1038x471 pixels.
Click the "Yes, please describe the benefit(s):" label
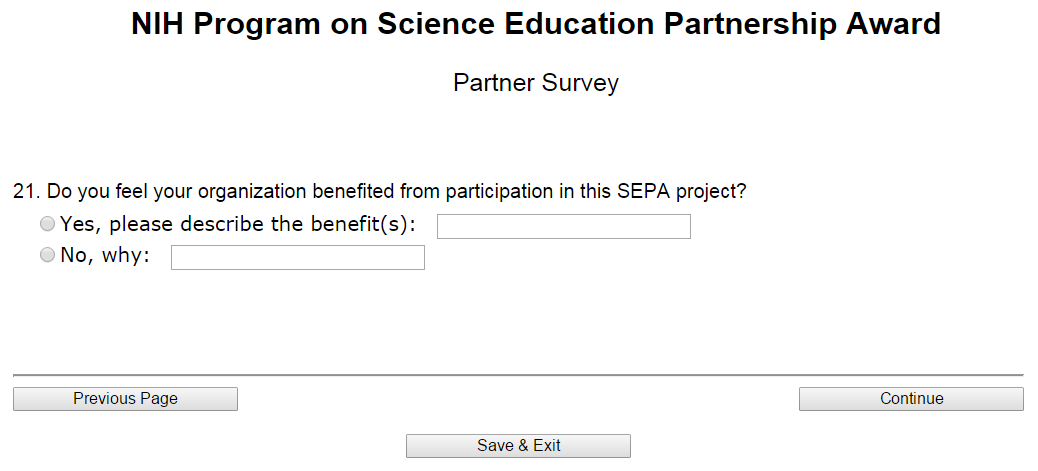pyautogui.click(x=238, y=224)
